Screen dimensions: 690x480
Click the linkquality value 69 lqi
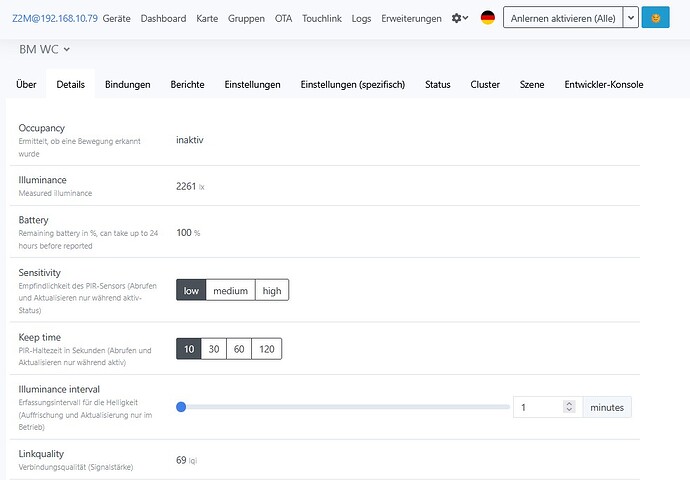pos(186,460)
